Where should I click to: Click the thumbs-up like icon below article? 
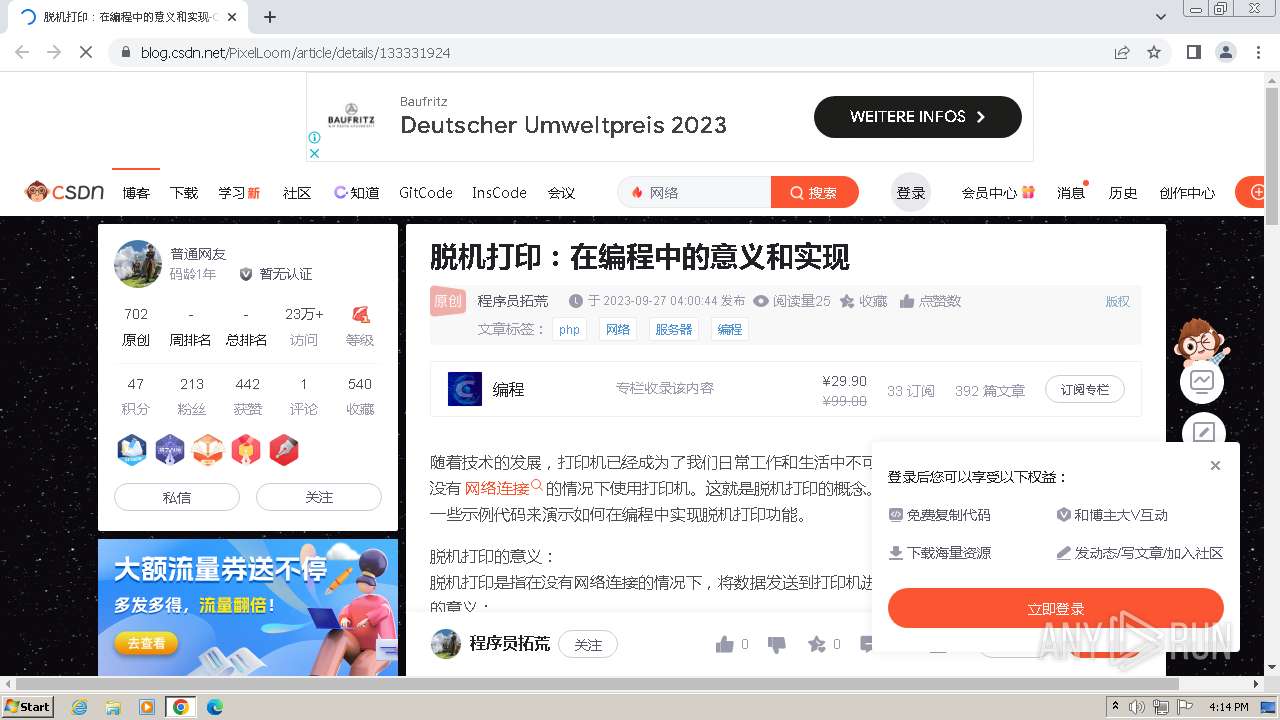tap(725, 644)
